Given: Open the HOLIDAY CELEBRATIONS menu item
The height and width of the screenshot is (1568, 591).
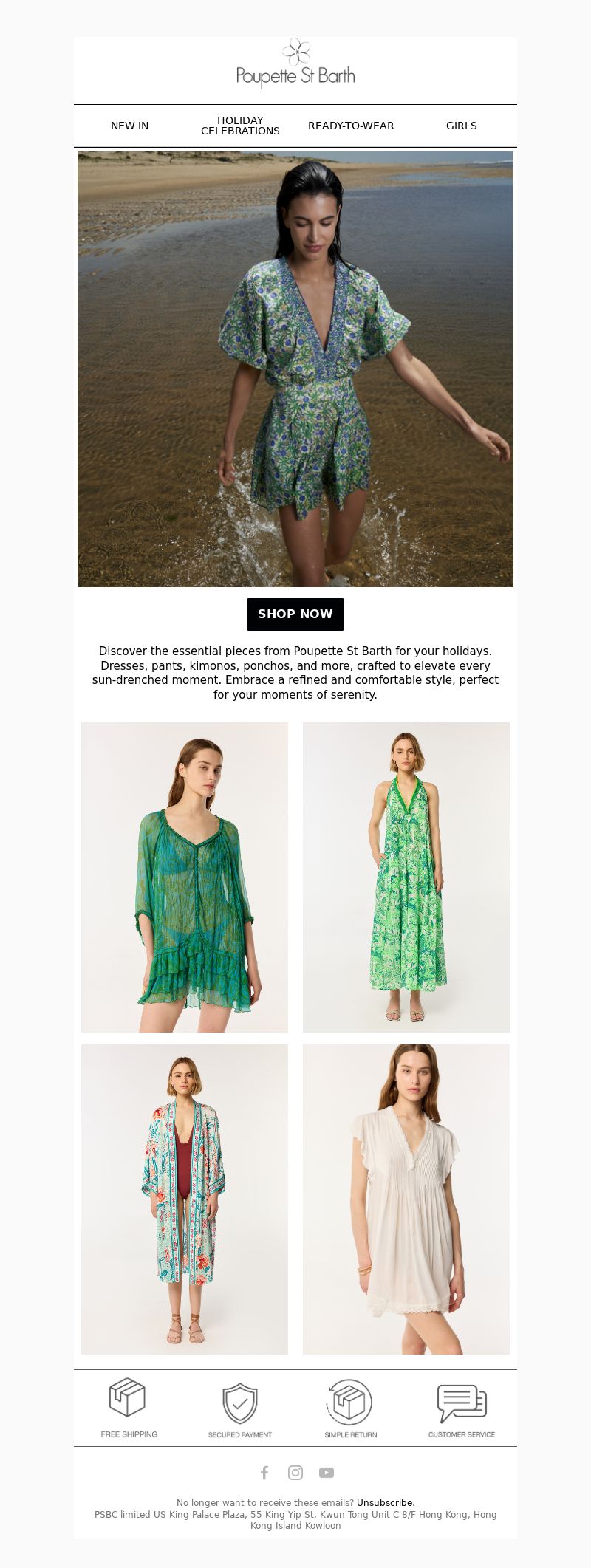Looking at the screenshot, I should [240, 126].
